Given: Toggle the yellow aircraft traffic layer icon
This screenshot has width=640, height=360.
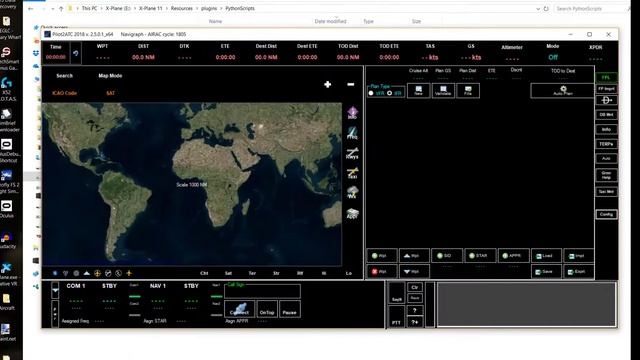Looking at the screenshot, I should click(129, 273).
